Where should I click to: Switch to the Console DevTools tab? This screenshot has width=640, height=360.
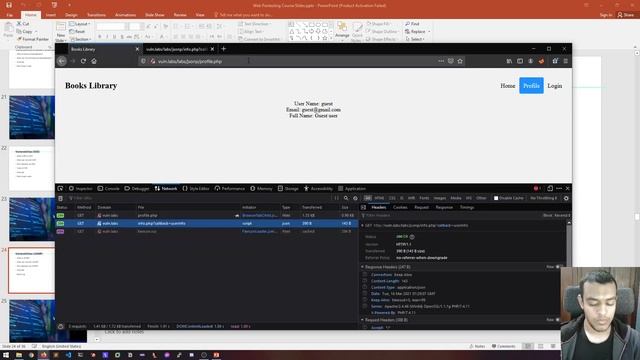(x=109, y=189)
